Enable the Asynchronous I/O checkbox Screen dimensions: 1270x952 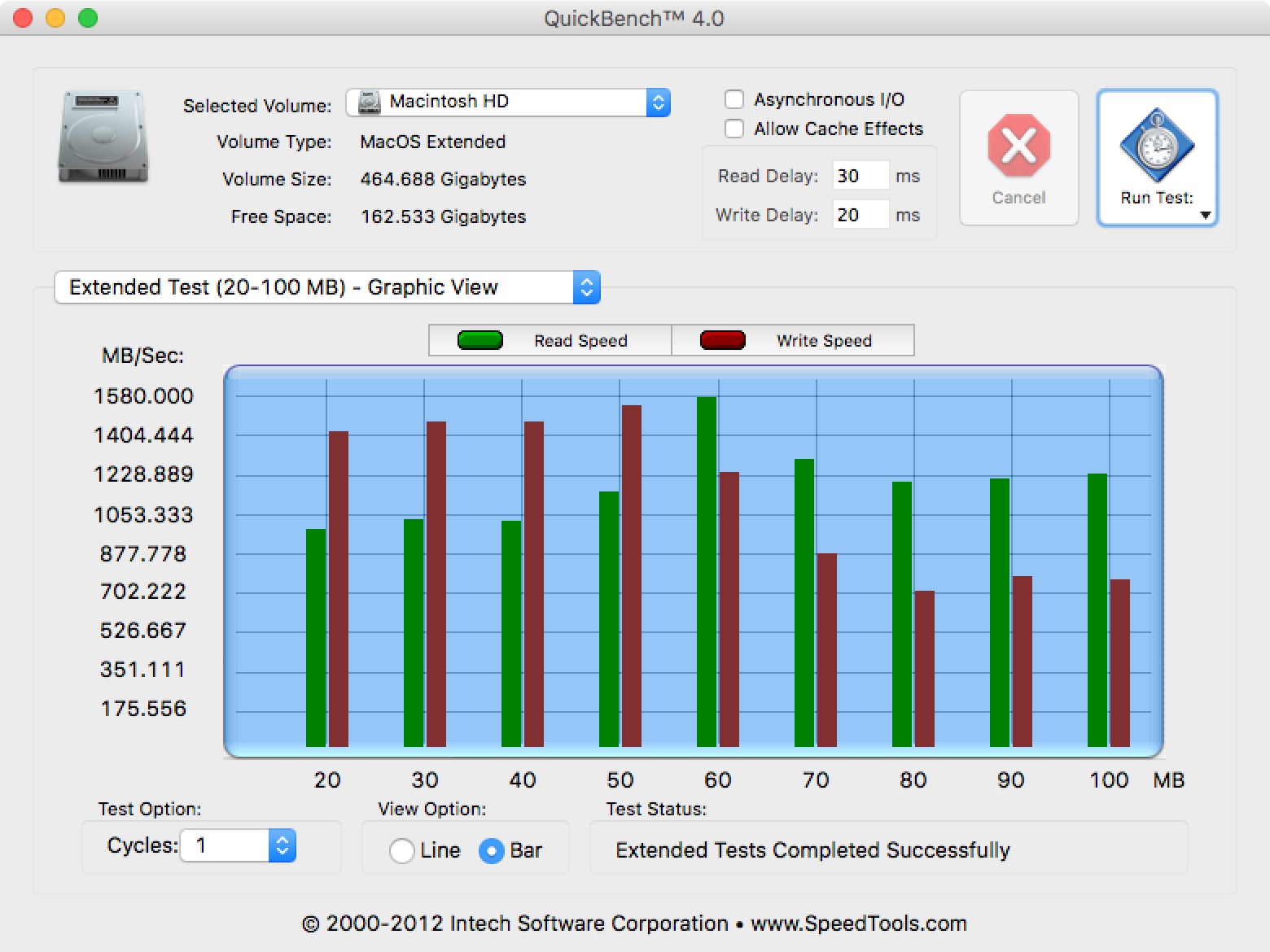734,99
